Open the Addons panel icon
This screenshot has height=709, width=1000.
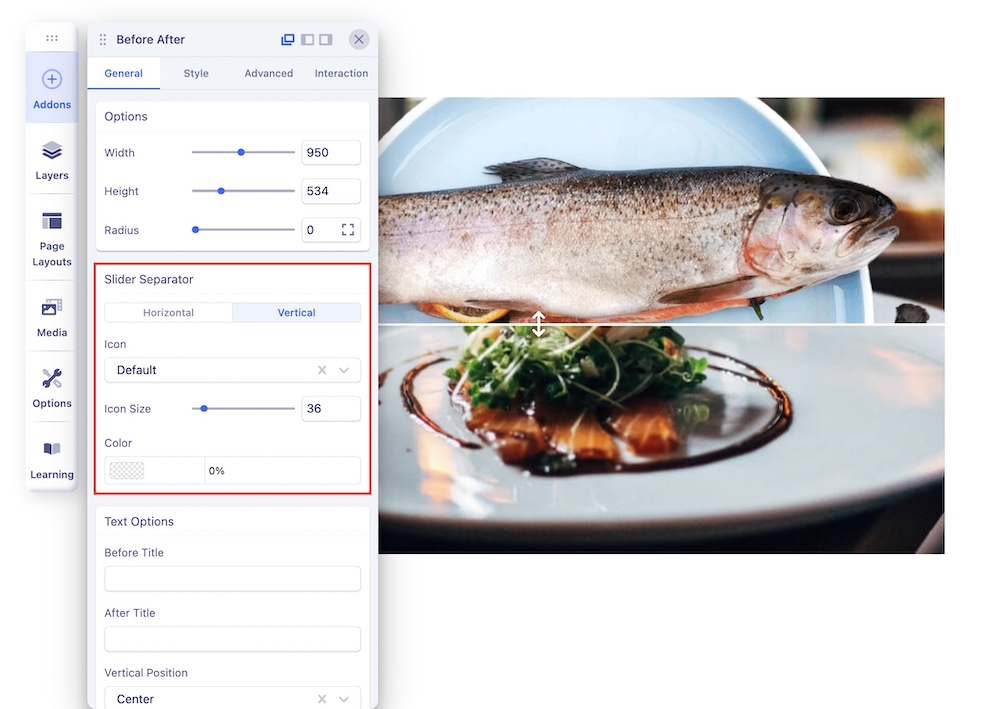tap(52, 88)
